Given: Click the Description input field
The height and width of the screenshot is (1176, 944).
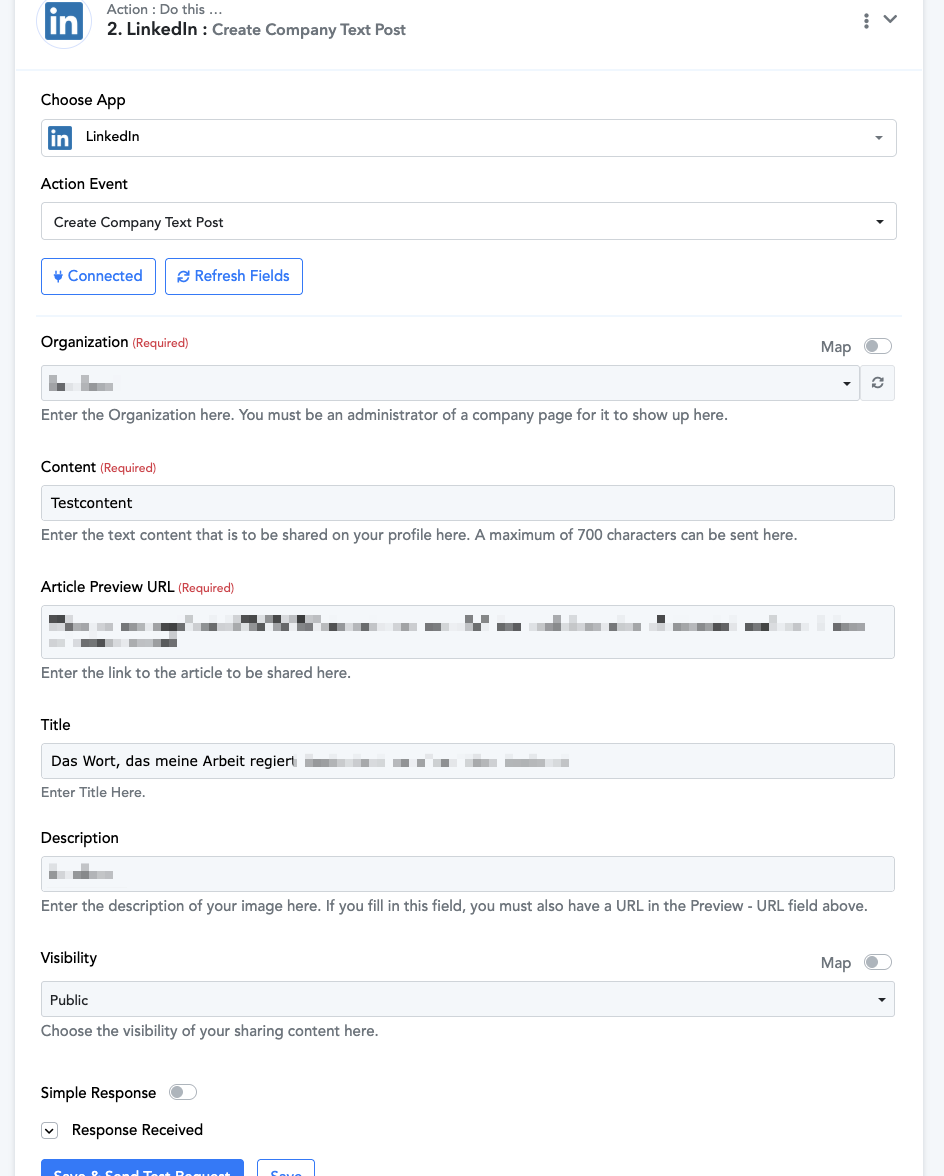Looking at the screenshot, I should coord(468,874).
